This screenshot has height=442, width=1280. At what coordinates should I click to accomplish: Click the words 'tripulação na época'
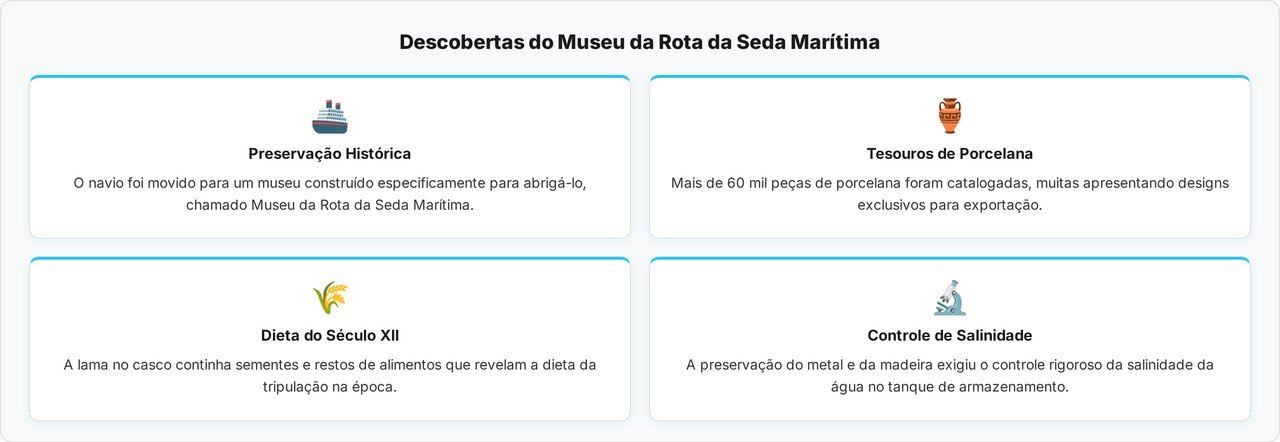[329, 387]
